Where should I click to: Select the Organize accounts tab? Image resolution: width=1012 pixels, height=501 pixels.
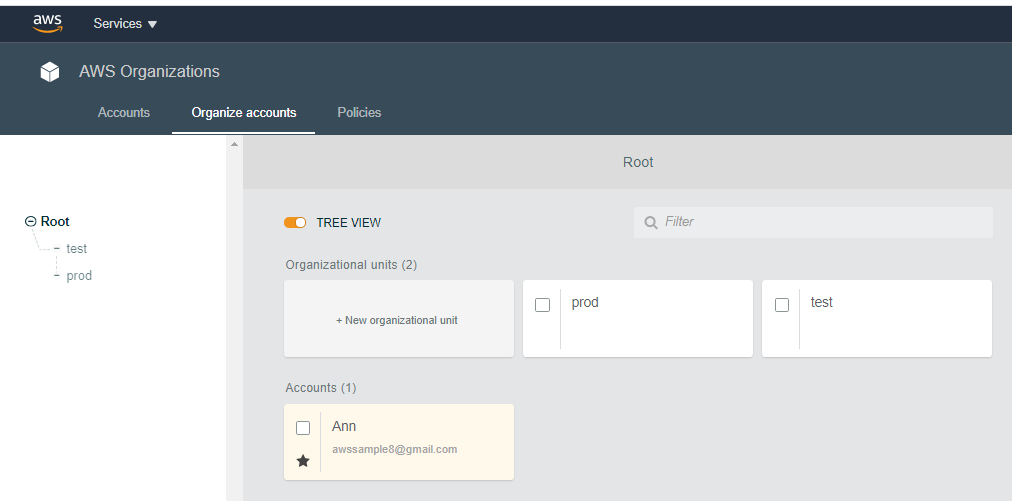(x=244, y=113)
